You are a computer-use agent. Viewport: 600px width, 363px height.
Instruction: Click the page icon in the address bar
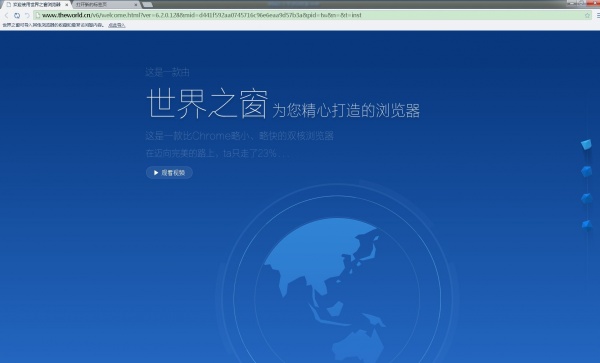point(38,15)
